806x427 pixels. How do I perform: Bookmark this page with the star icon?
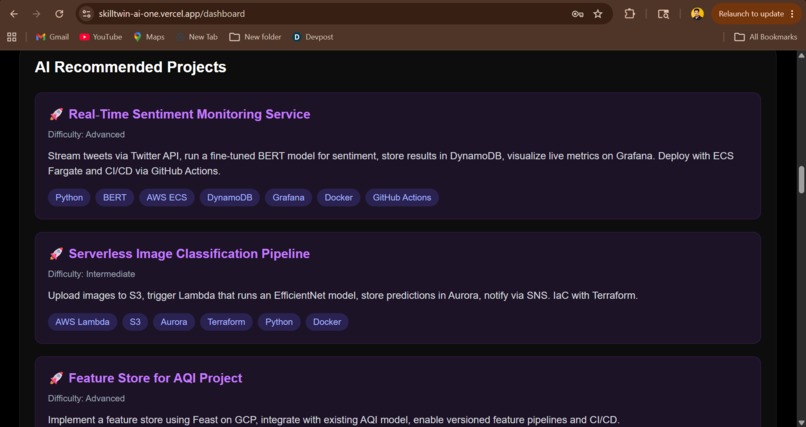(x=598, y=14)
